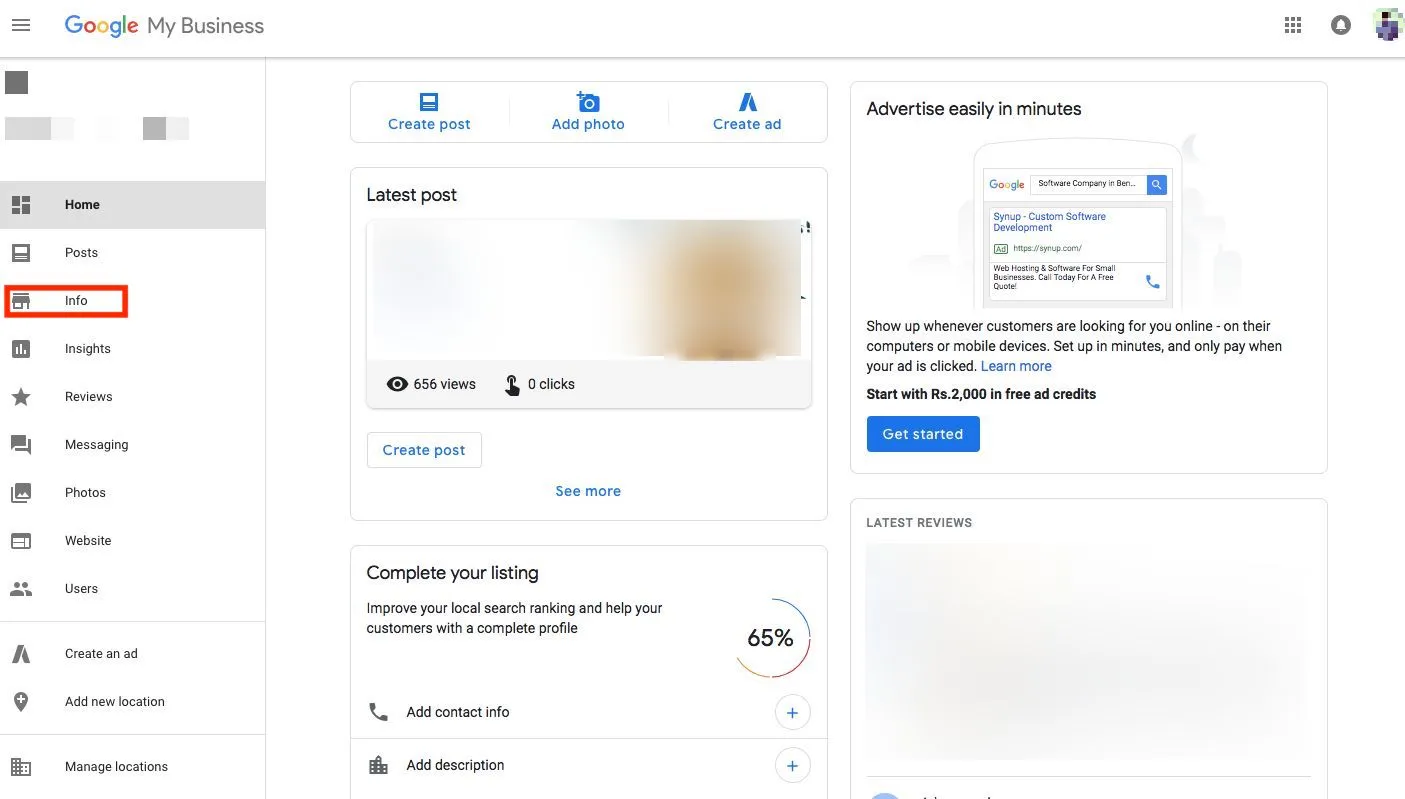Viewport: 1405px width, 799px height.
Task: Click the See more link
Action: pyautogui.click(x=588, y=491)
